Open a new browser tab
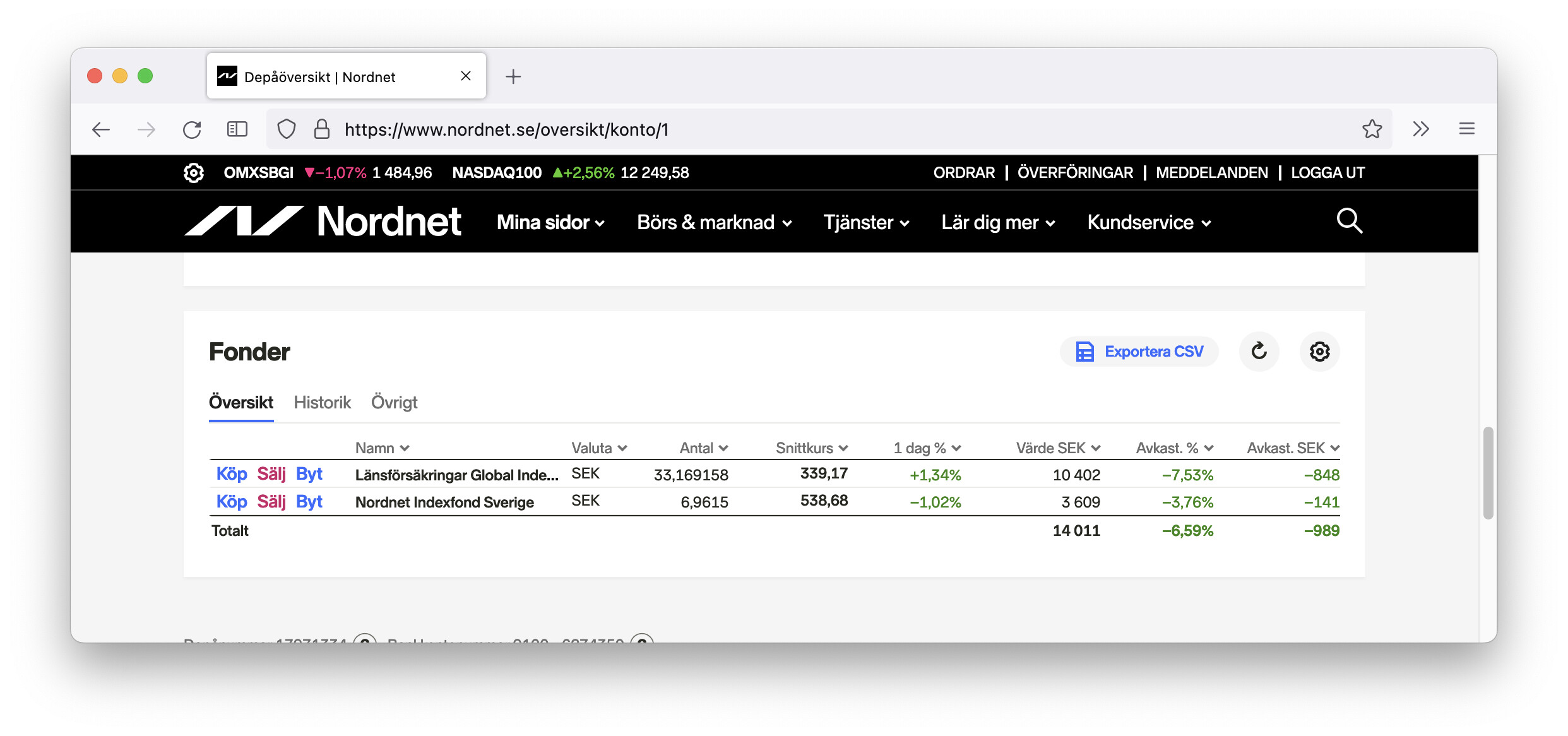 pos(513,76)
